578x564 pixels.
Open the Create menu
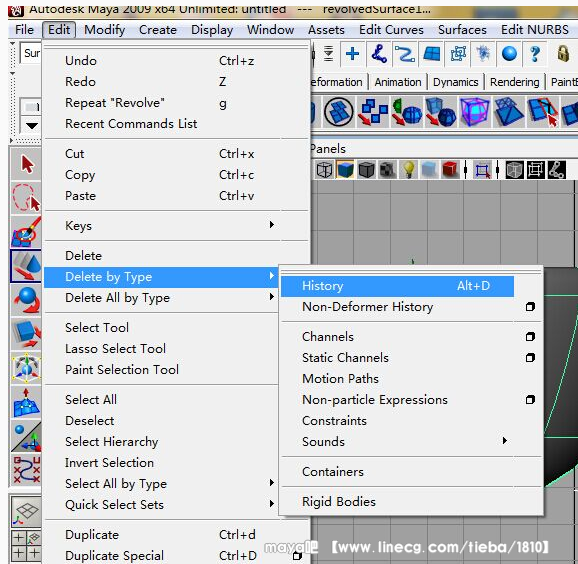(x=158, y=29)
